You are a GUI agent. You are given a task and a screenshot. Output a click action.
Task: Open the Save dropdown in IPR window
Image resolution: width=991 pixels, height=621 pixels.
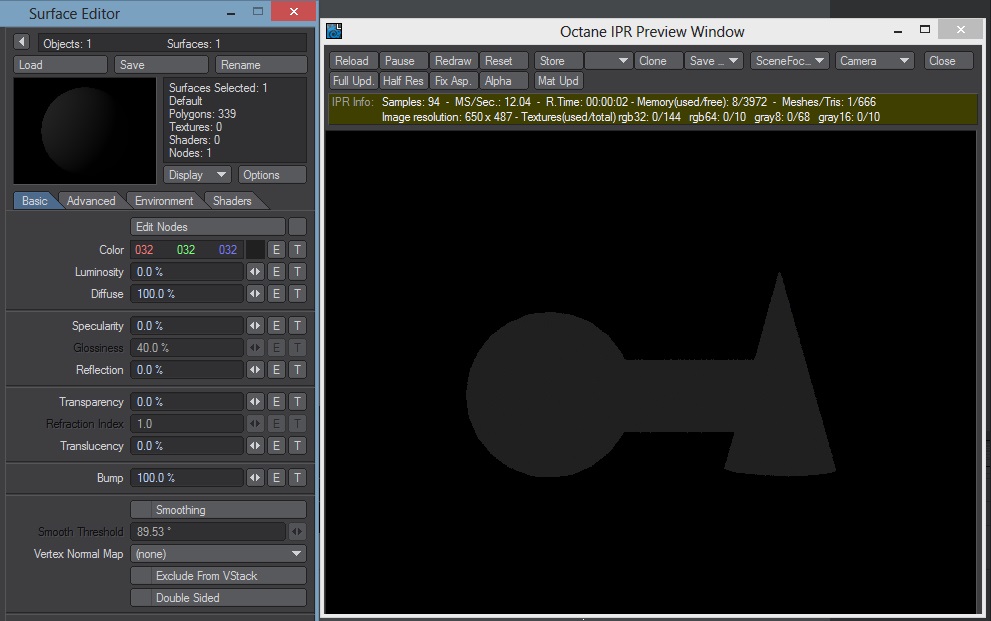(x=714, y=61)
